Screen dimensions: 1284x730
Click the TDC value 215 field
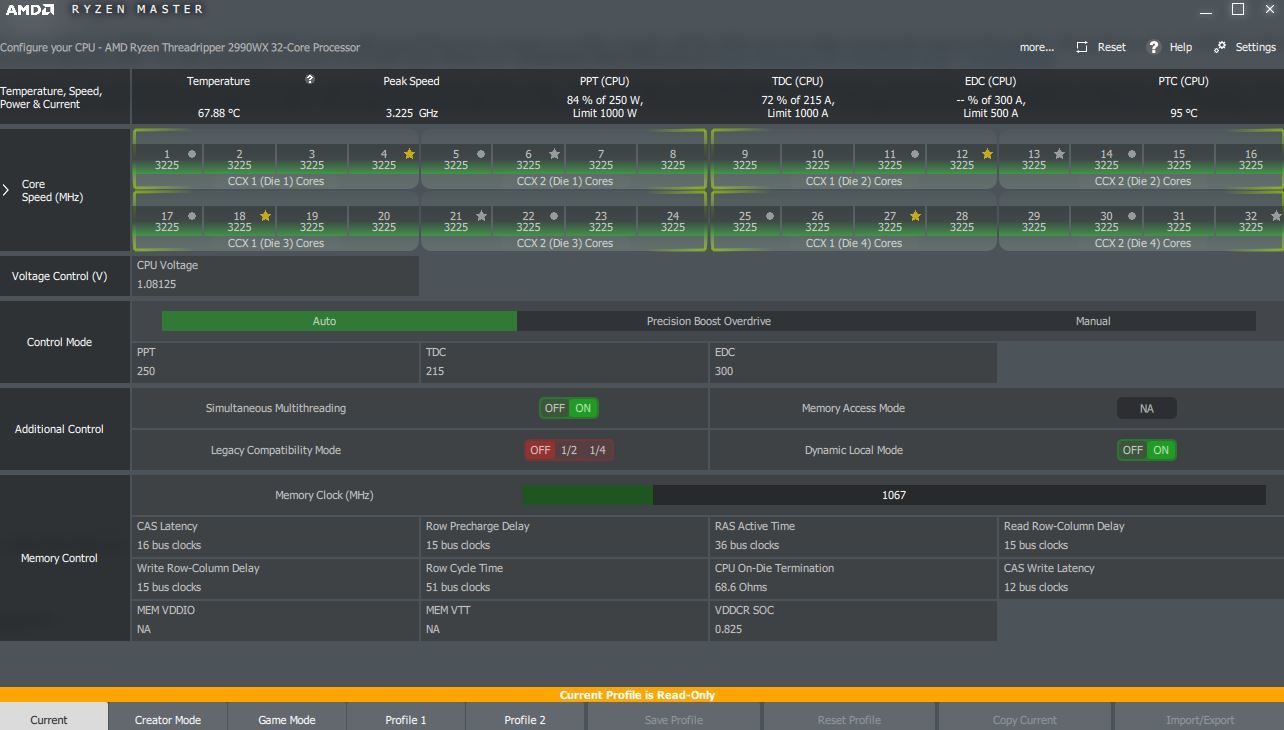pyautogui.click(x=564, y=362)
